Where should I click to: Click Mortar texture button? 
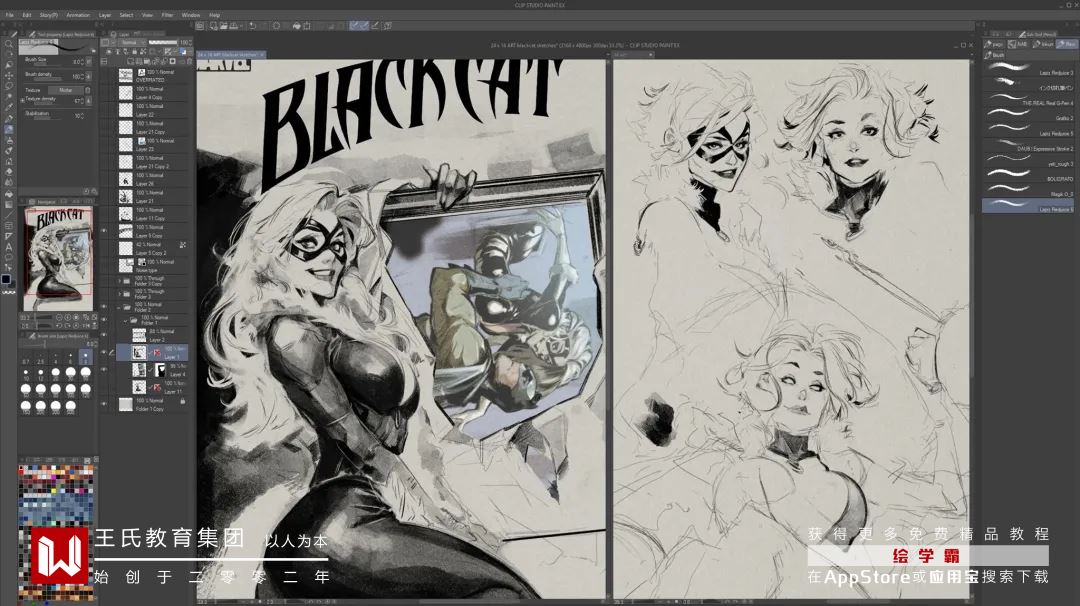tap(65, 90)
